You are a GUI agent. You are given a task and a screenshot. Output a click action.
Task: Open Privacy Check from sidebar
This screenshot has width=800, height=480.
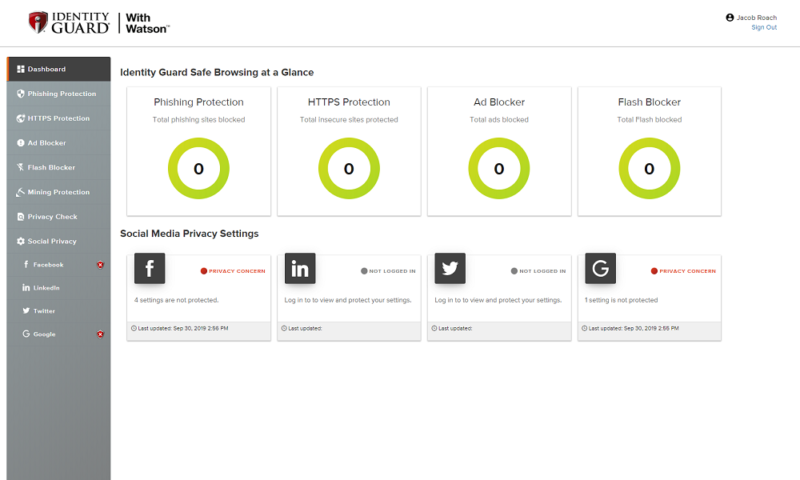pyautogui.click(x=52, y=216)
